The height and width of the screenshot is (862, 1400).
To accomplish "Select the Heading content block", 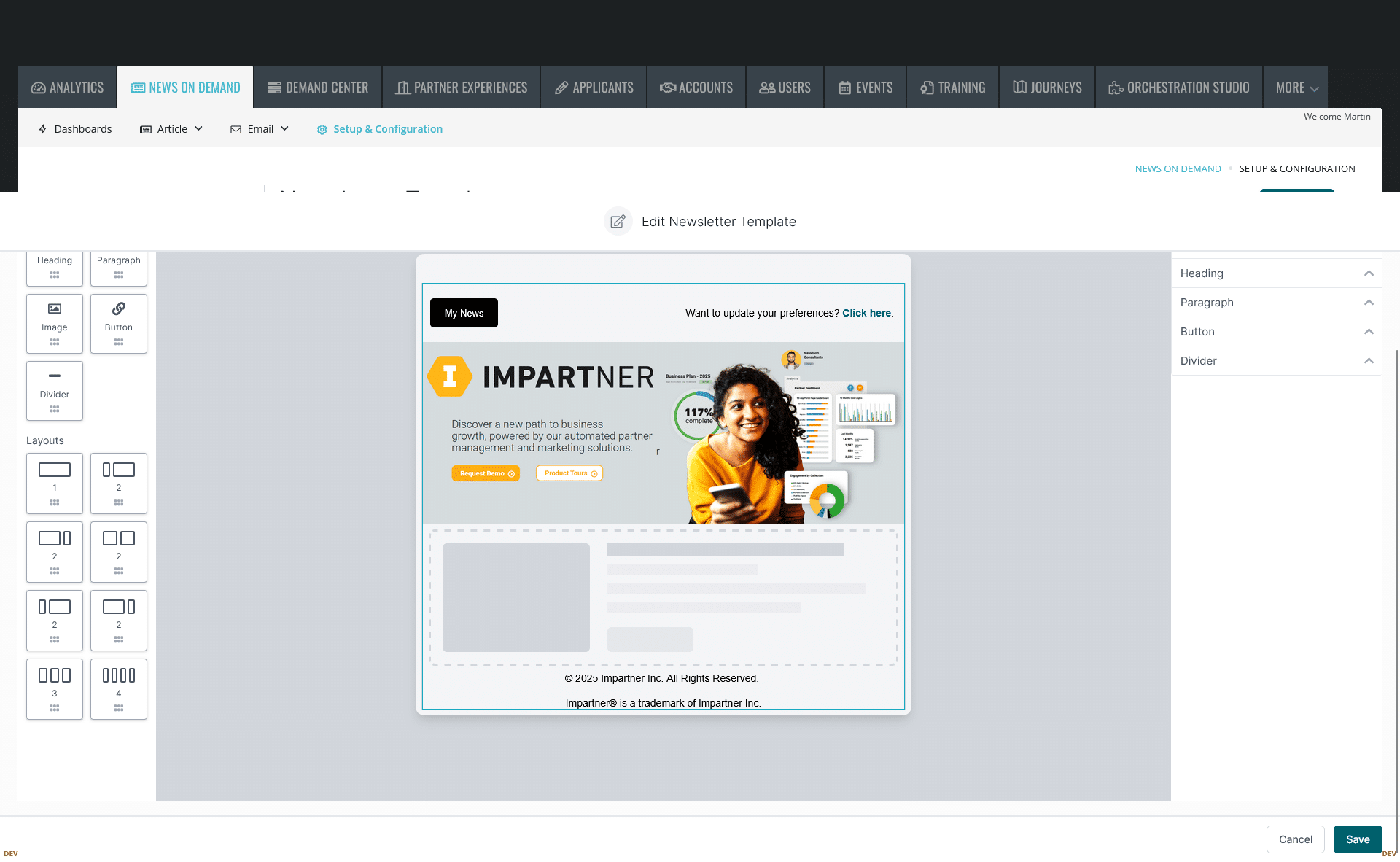I will tap(55, 268).
